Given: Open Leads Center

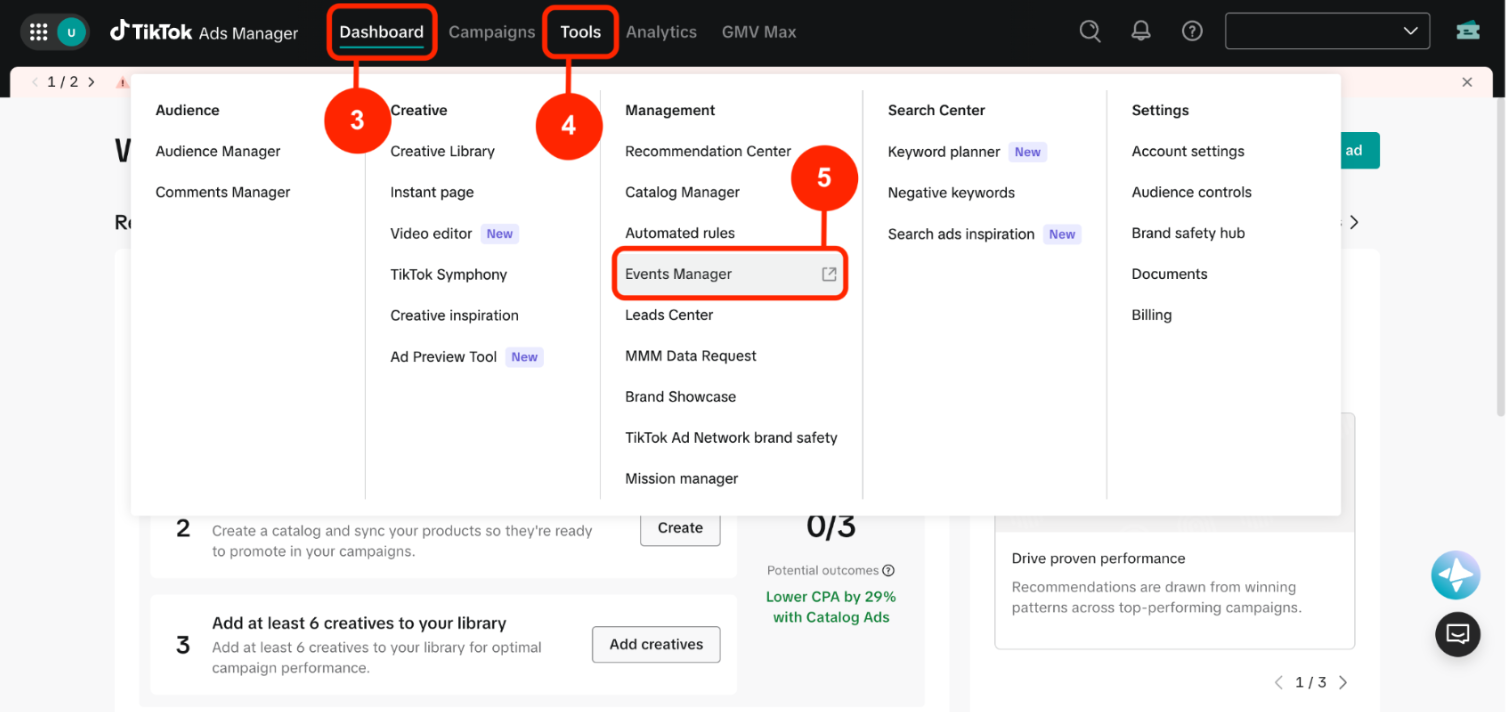Looking at the screenshot, I should pyautogui.click(x=669, y=315).
